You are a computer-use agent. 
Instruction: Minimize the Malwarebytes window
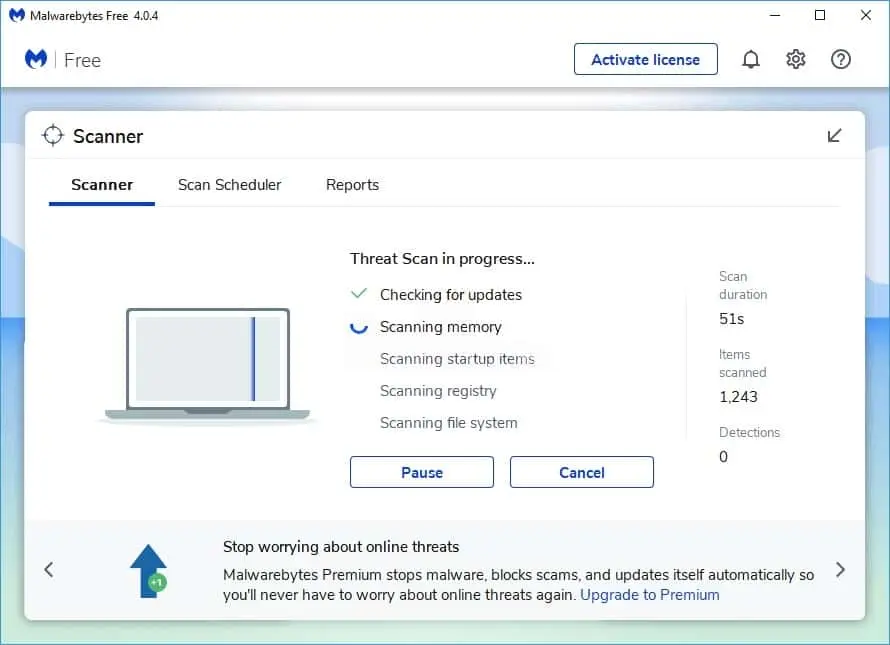point(775,15)
